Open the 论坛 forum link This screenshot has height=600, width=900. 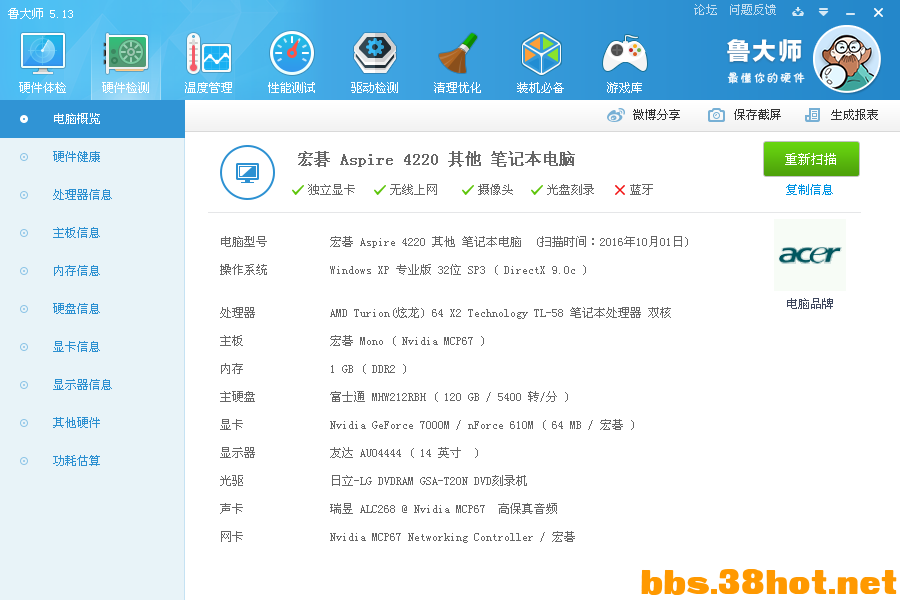705,10
